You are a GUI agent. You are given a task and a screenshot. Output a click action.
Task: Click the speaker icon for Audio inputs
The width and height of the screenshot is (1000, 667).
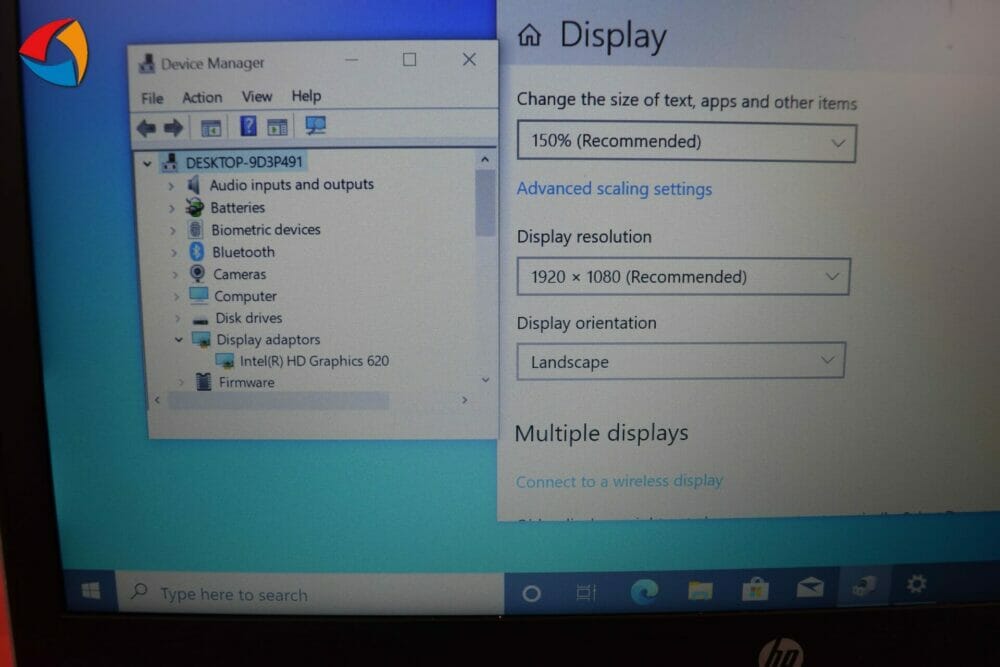point(193,186)
